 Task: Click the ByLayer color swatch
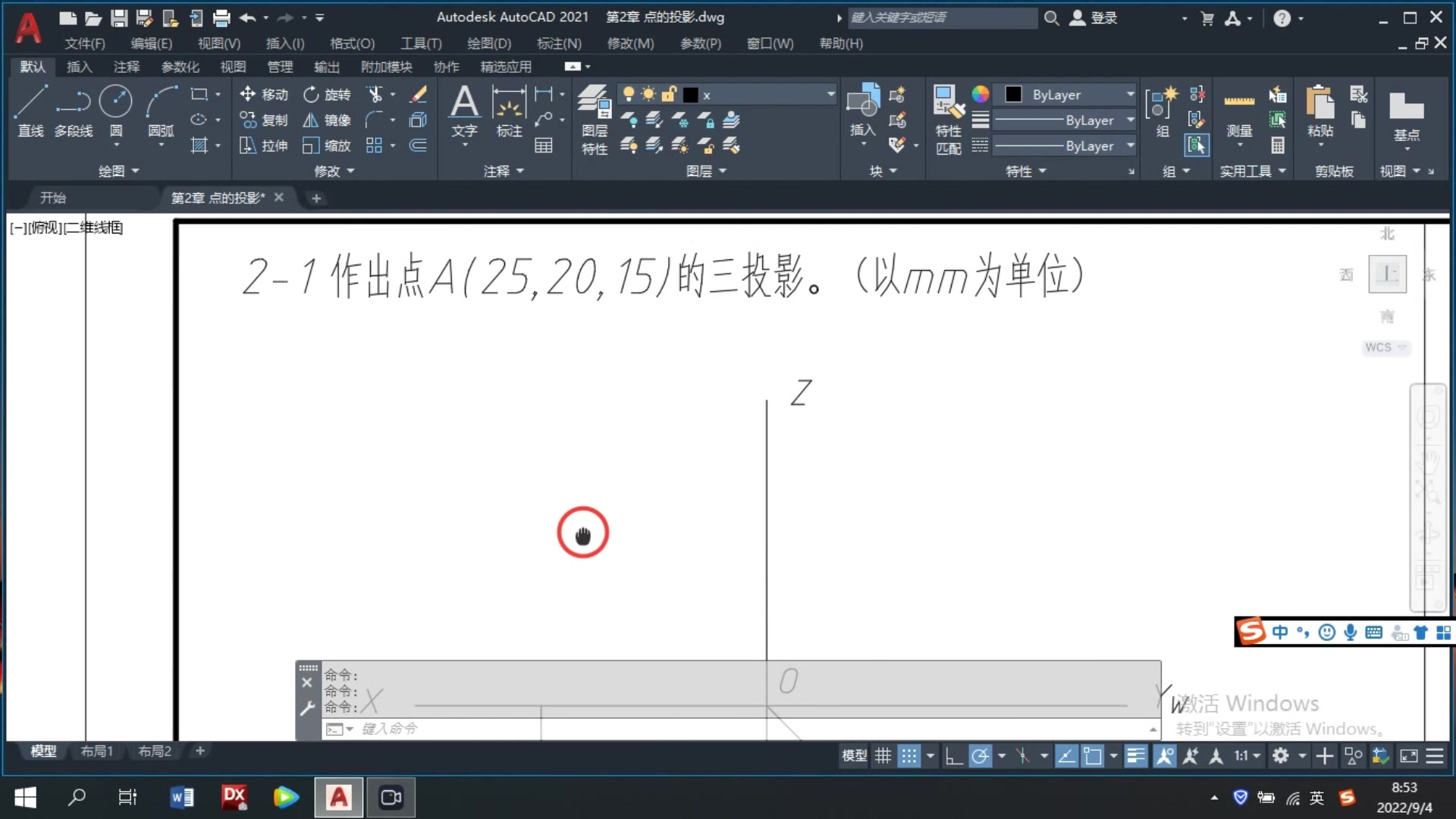[1013, 94]
